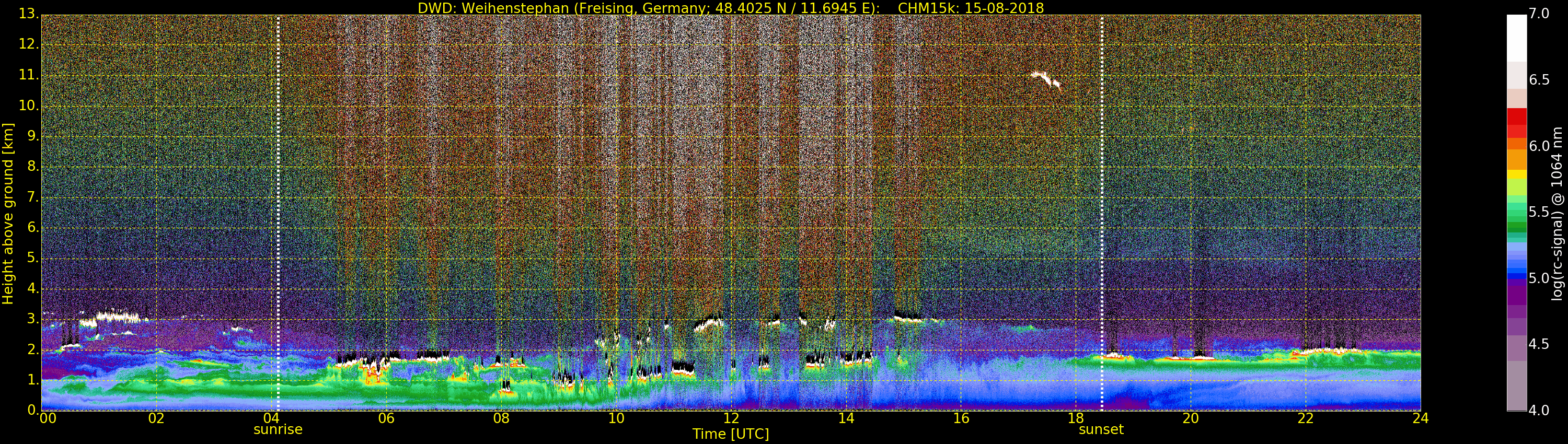Click the 13 tick on the height axis
The width and height of the screenshot is (1568, 444).
tap(29, 14)
